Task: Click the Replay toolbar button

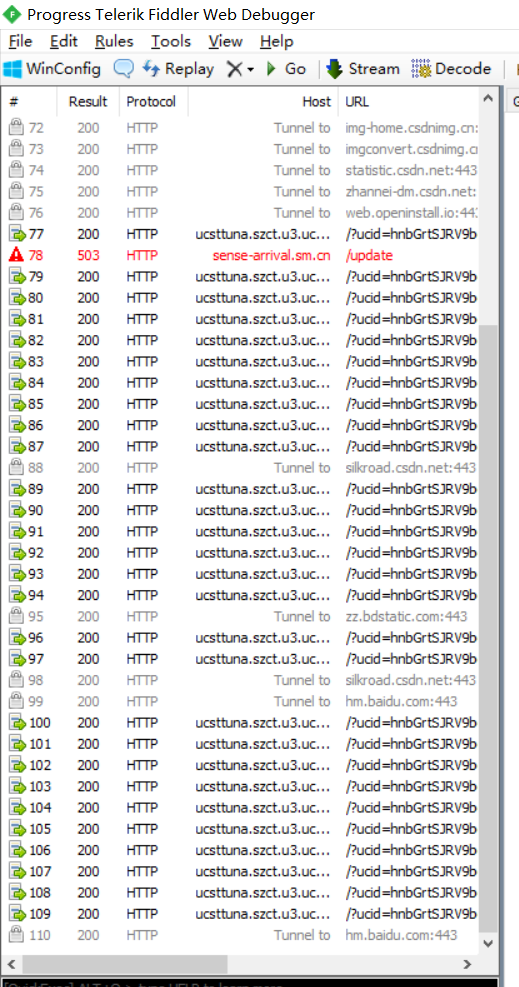Action: click(x=179, y=69)
